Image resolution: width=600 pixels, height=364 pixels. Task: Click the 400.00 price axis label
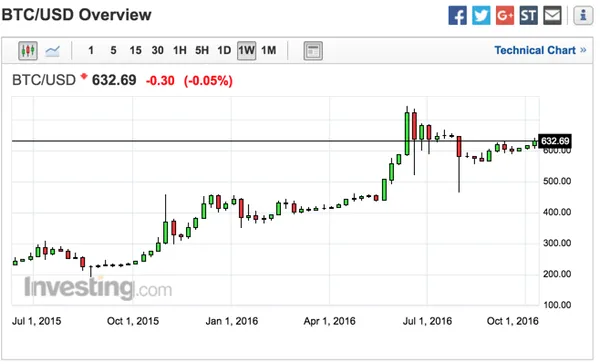[557, 212]
